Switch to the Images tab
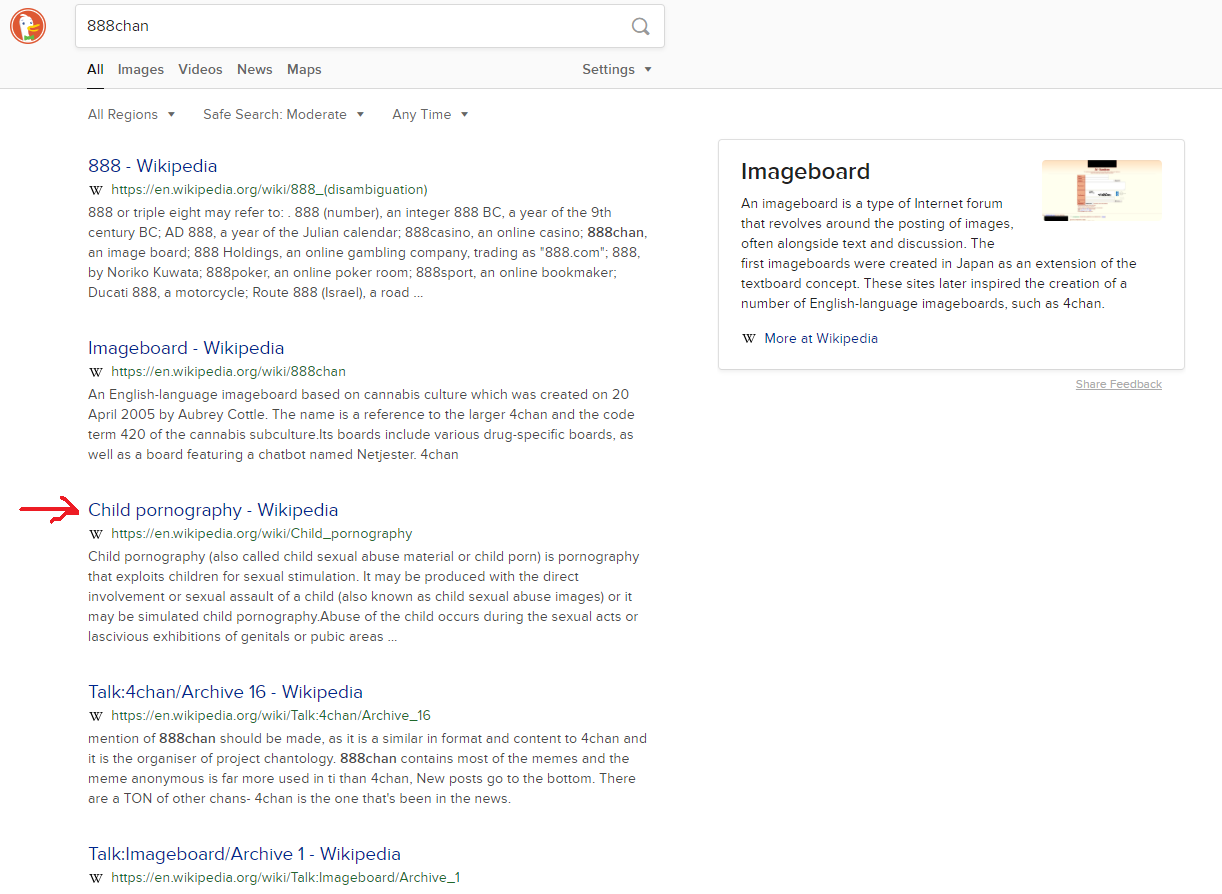The height and width of the screenshot is (894, 1222). [x=141, y=70]
